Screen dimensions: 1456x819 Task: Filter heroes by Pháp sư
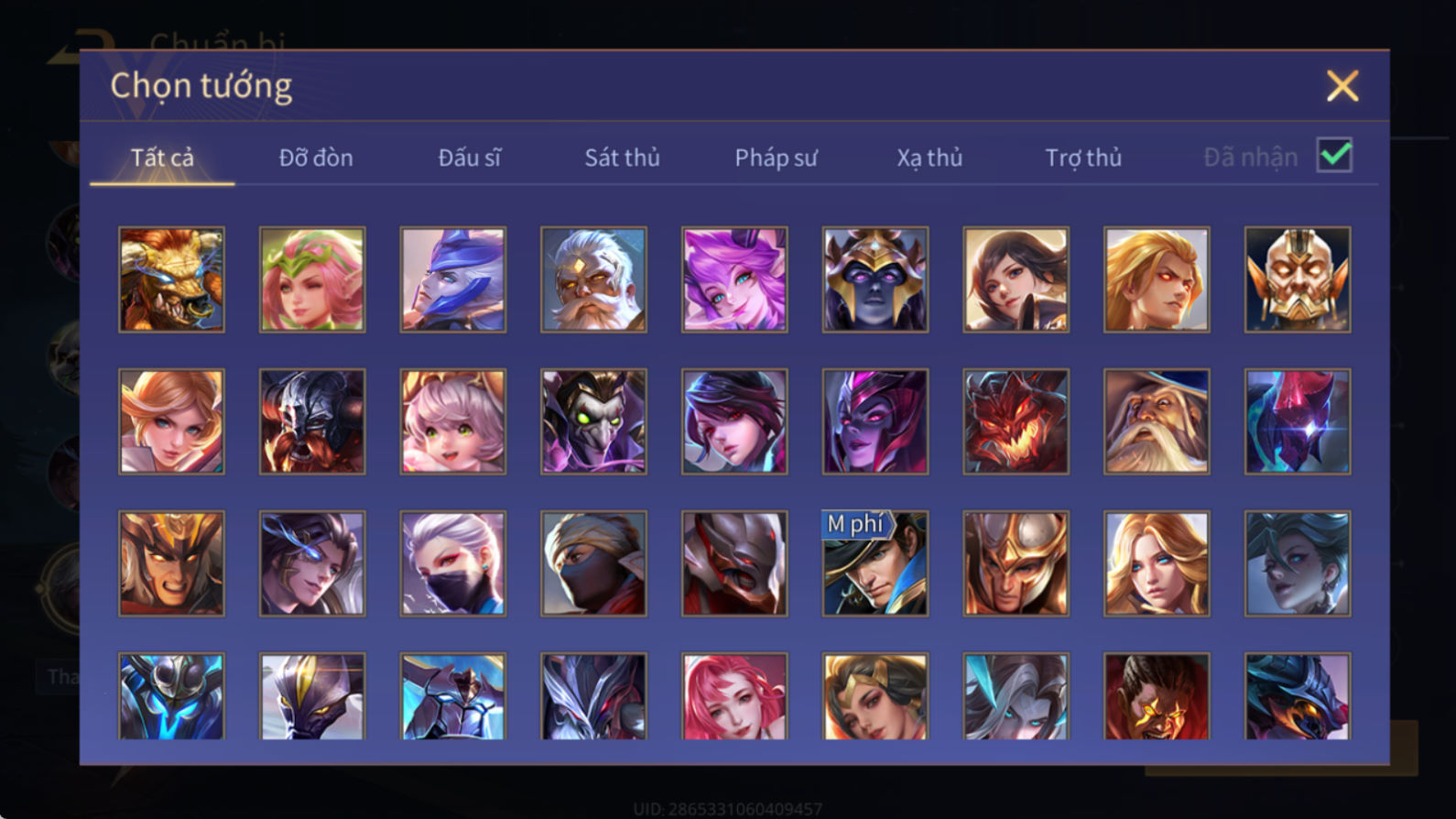776,158
